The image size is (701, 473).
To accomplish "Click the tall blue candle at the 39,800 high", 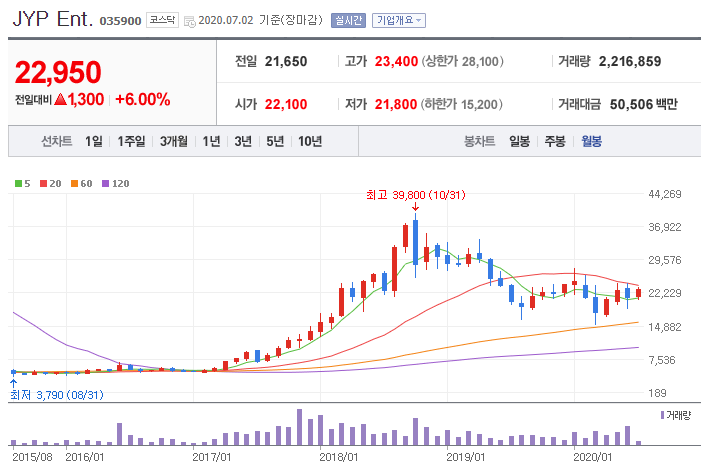I will (415, 245).
